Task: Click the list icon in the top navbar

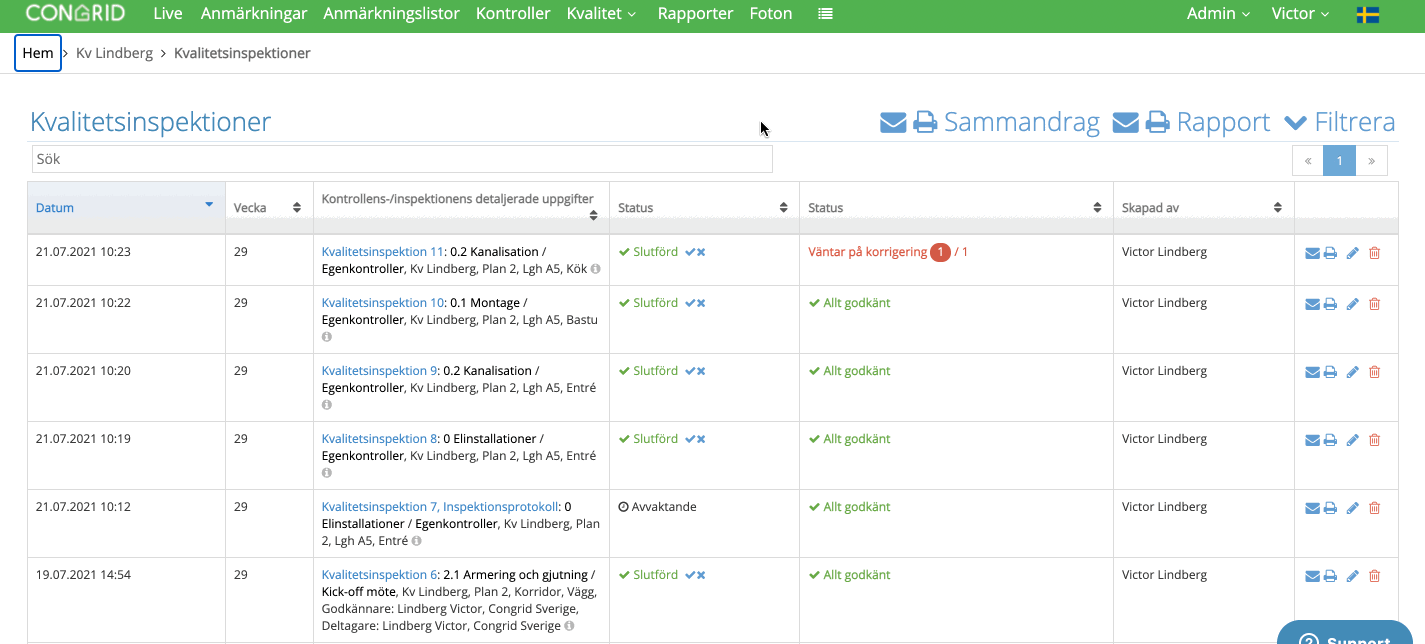Action: (825, 14)
